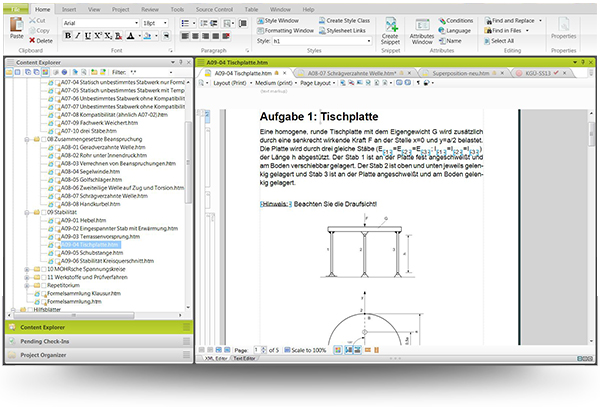600x407 pixels.
Task: Check the box for 08 Zusammengesetzte Beanspruchung
Action: [x=44, y=139]
